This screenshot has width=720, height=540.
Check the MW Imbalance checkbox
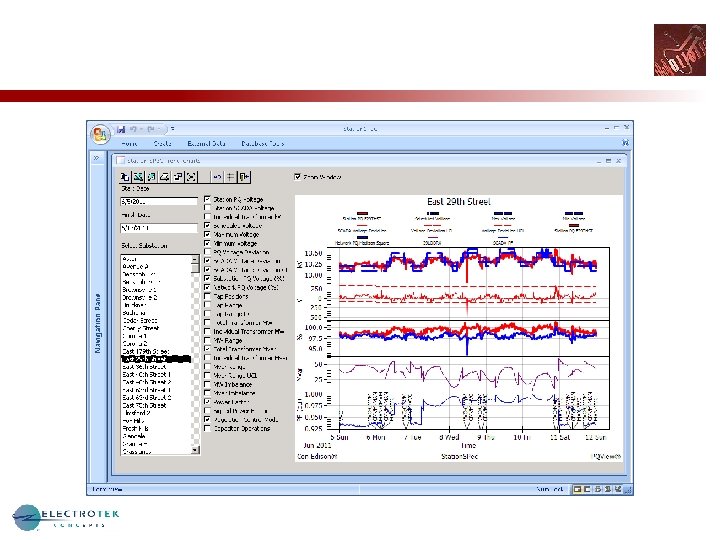click(x=207, y=384)
